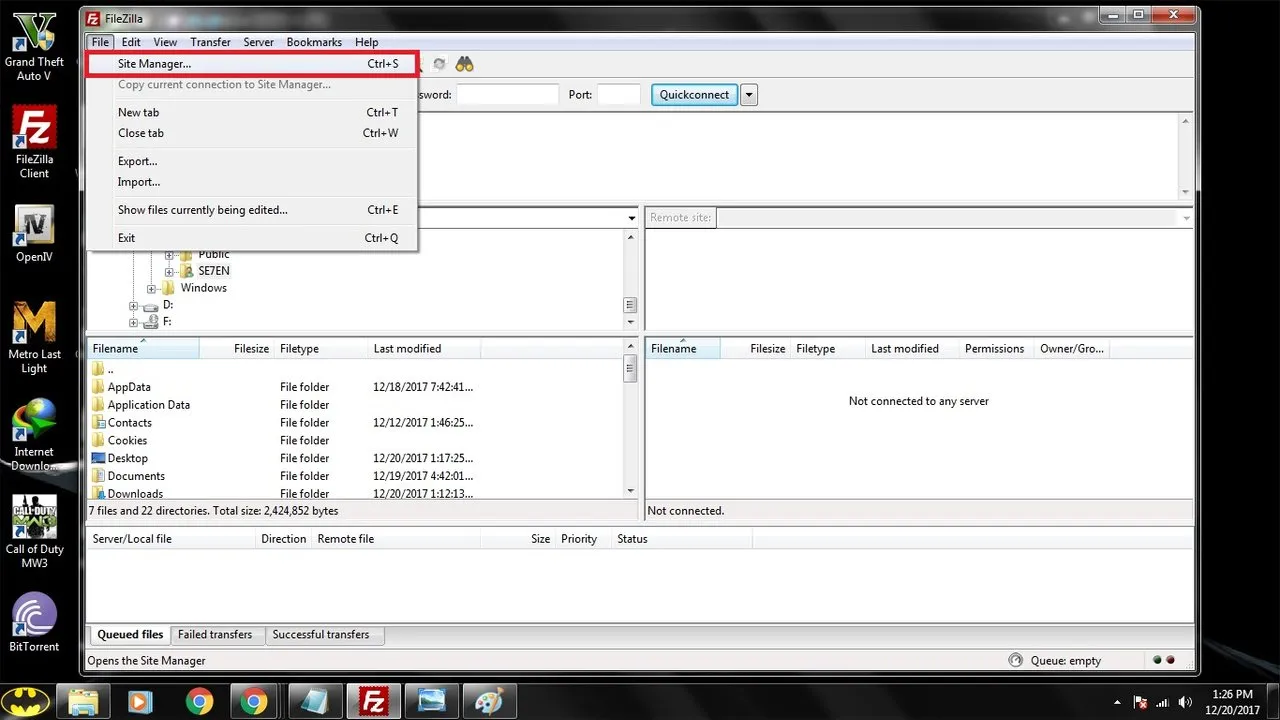Screen dimensions: 1280x720
Task: Open Internet Download Manager desktop shortcut
Action: 34,436
